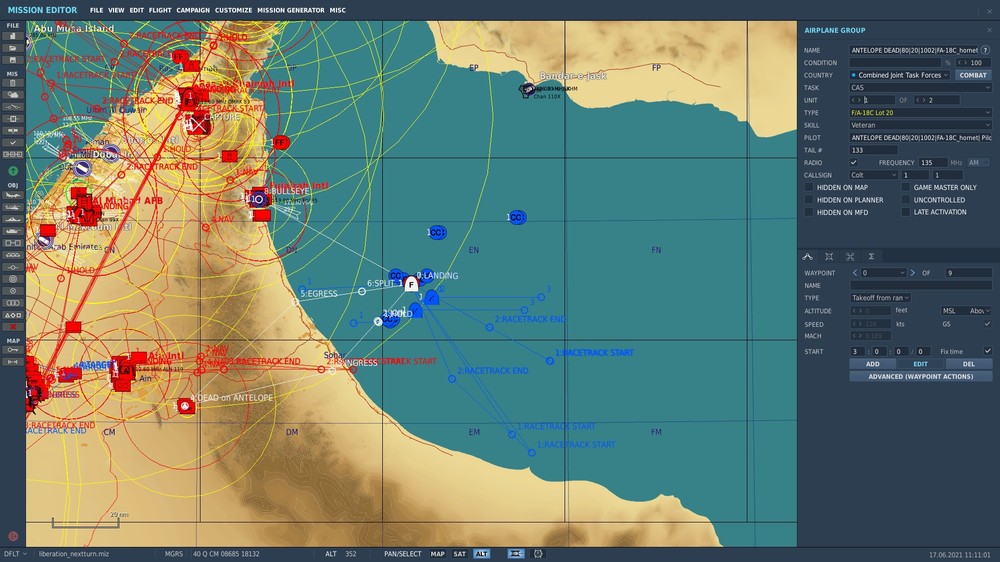Switch map view to MAP mode
This screenshot has width=1000, height=562.
click(x=437, y=554)
